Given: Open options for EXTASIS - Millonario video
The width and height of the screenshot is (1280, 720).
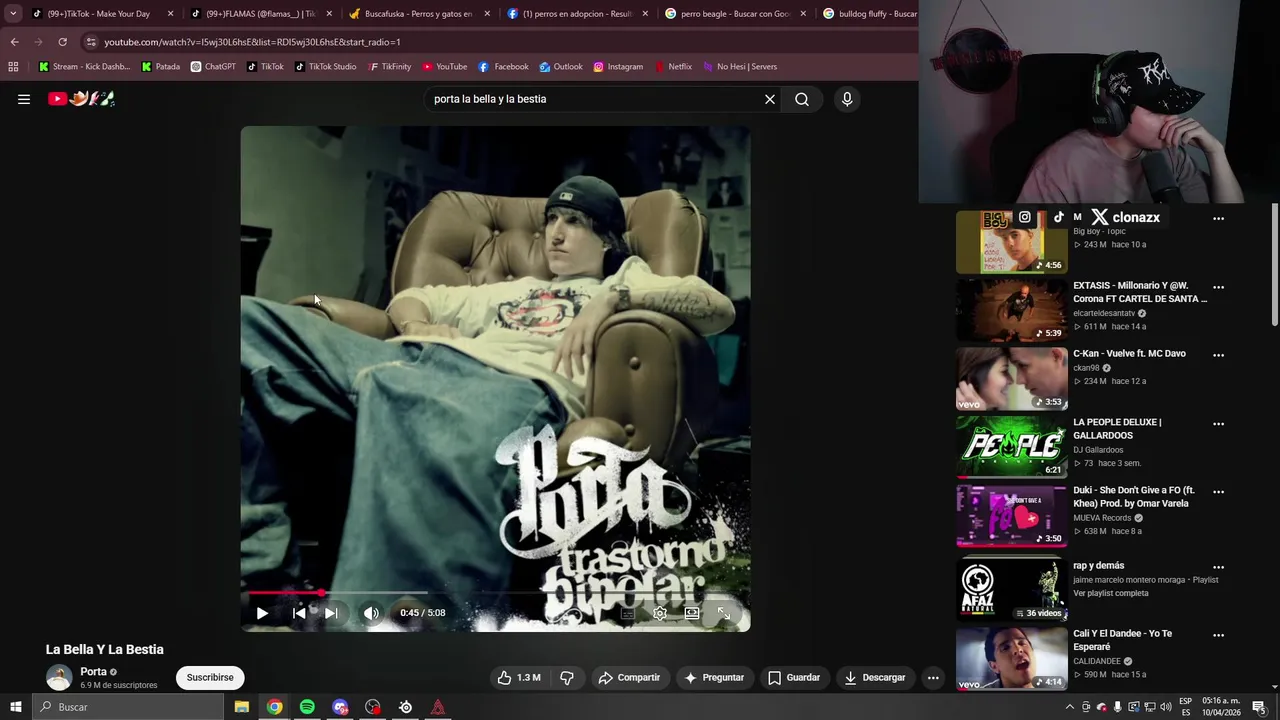Looking at the screenshot, I should [1218, 287].
